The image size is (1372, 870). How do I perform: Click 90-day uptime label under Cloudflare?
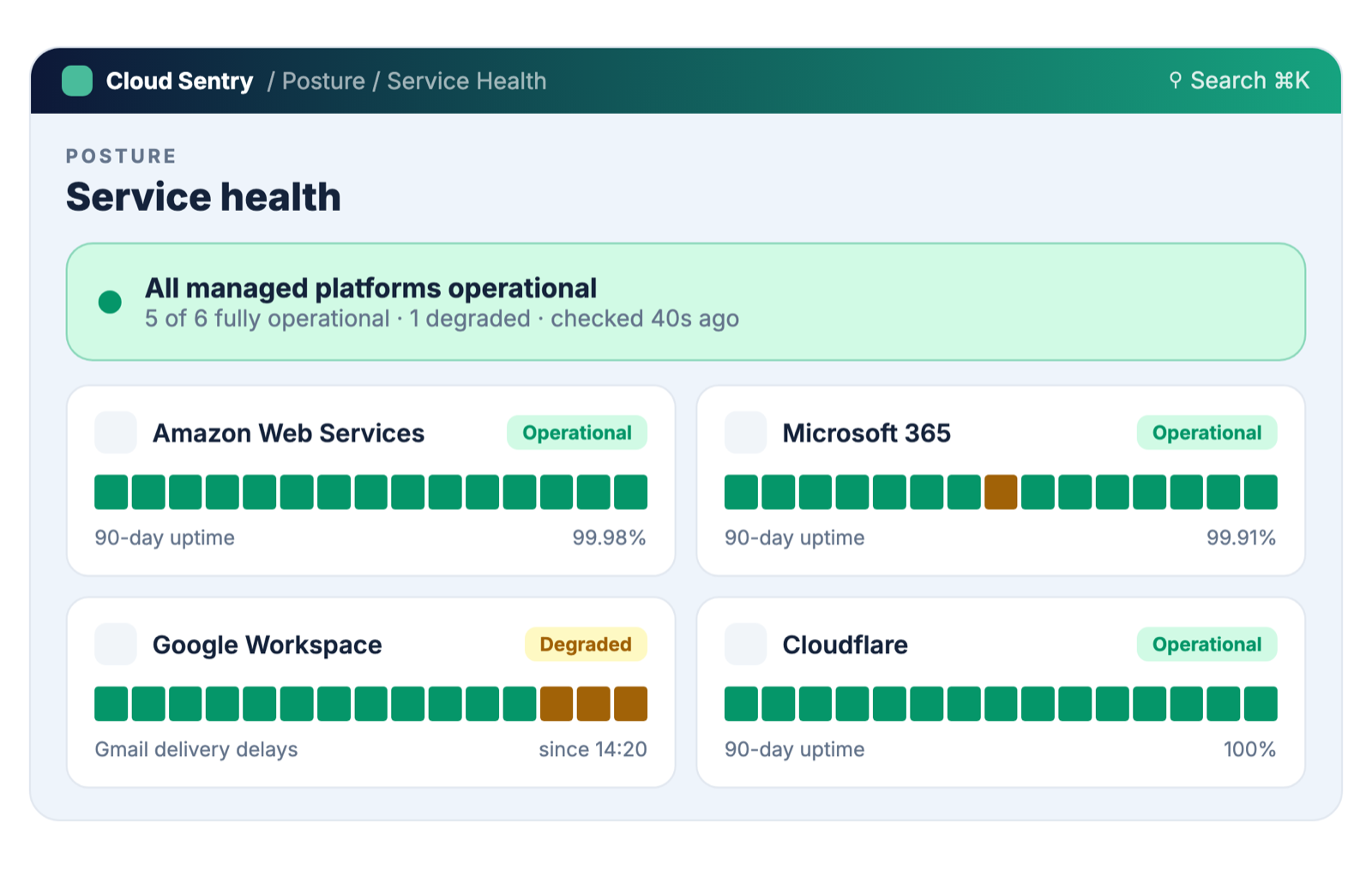pyautogui.click(x=795, y=749)
